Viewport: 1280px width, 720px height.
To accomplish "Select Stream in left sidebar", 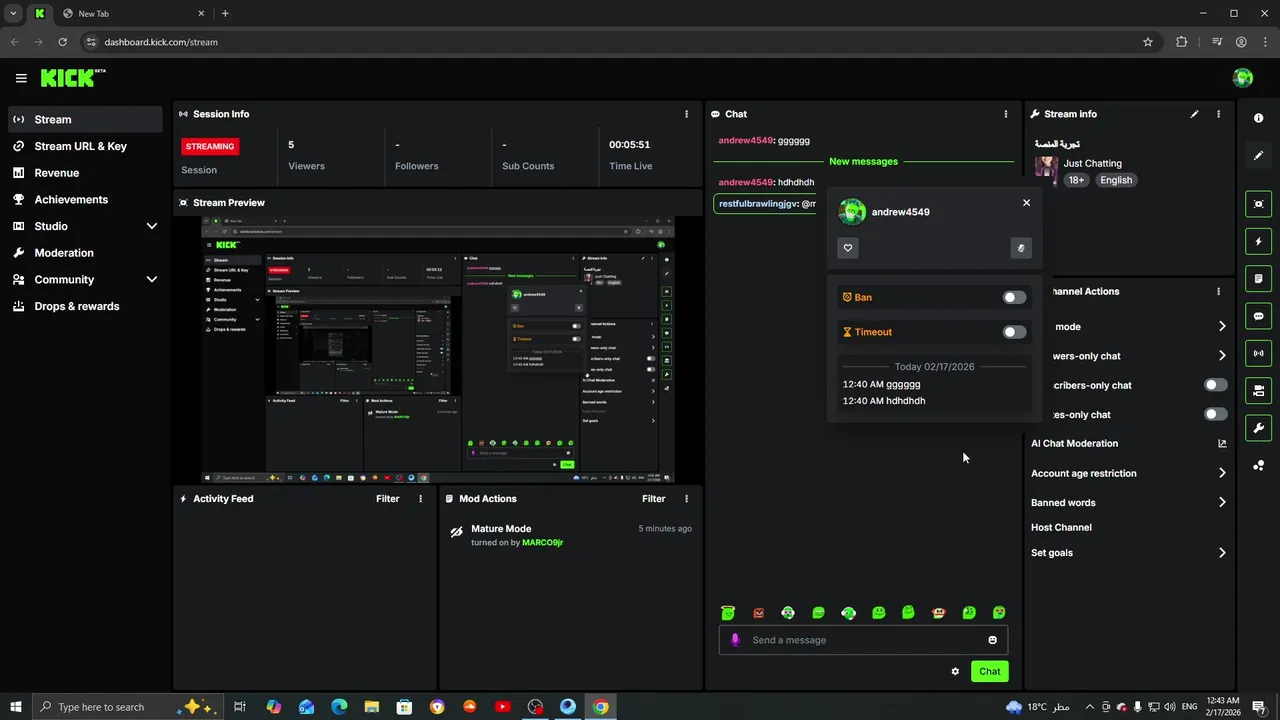I will pyautogui.click(x=85, y=119).
